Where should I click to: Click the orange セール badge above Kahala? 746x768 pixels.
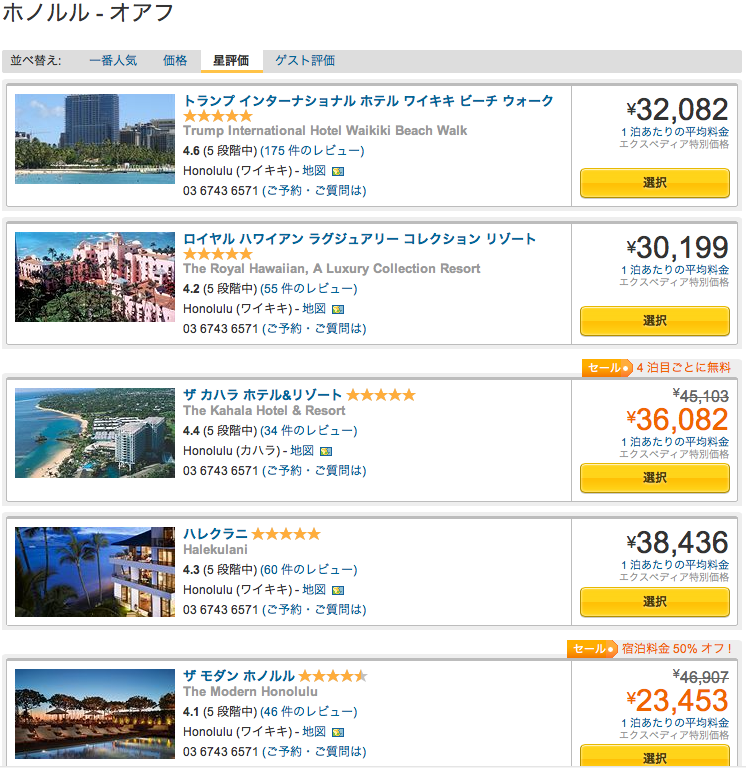pos(607,368)
